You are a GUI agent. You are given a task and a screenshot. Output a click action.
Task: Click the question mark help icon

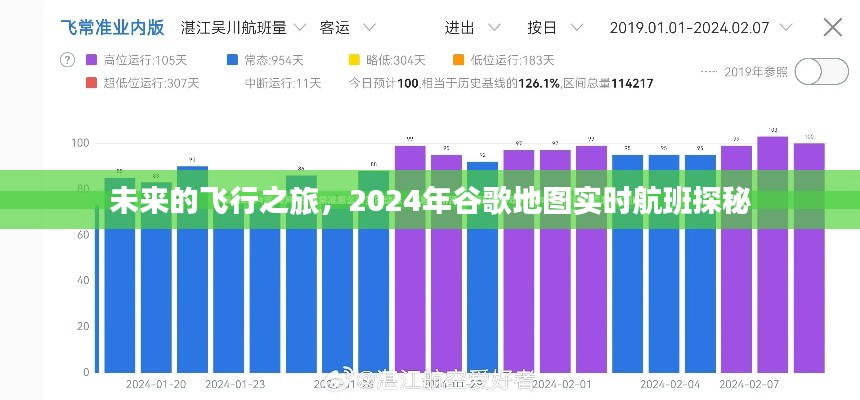[67, 60]
